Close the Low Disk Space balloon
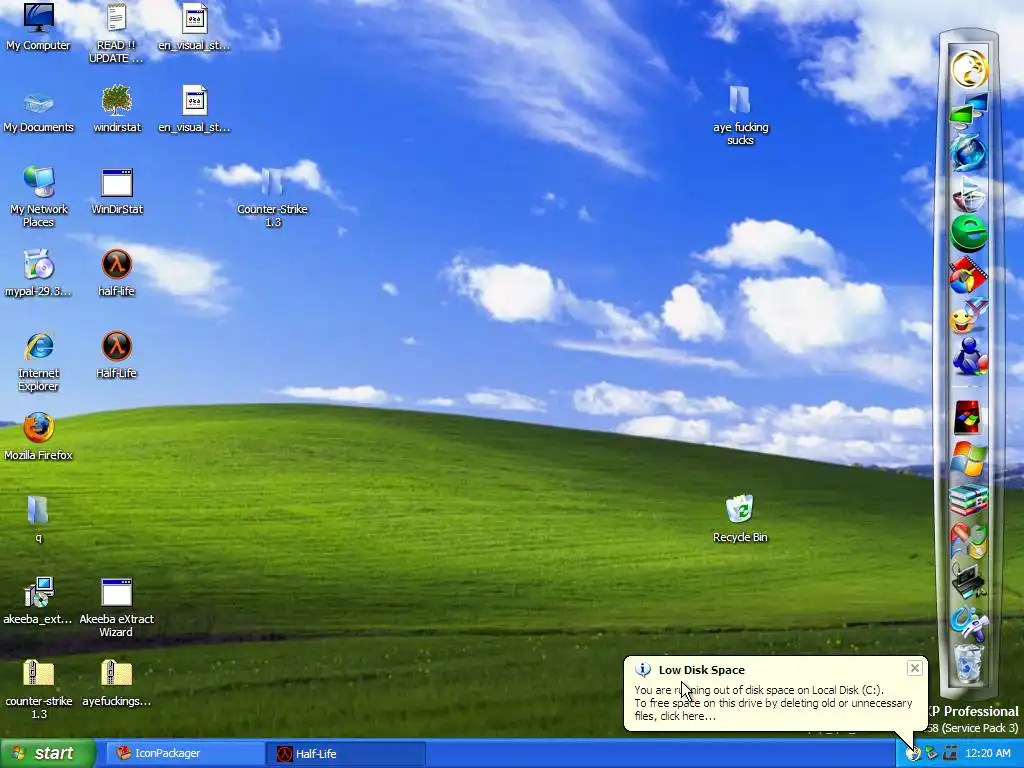This screenshot has width=1024, height=768. pyautogui.click(x=914, y=668)
